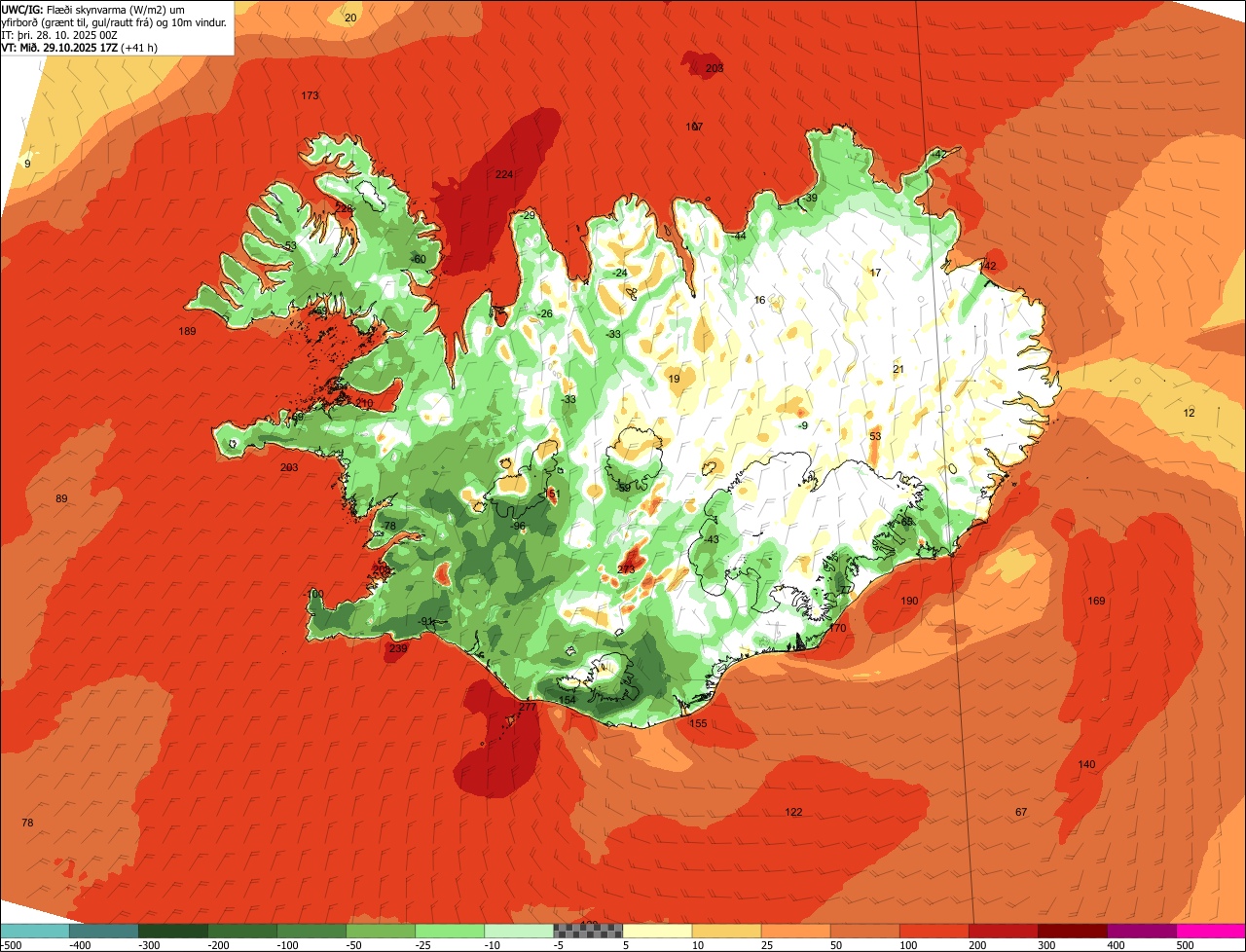Select the darkest green swatch labeled -300
This screenshot has height=952, width=1246.
[x=173, y=932]
